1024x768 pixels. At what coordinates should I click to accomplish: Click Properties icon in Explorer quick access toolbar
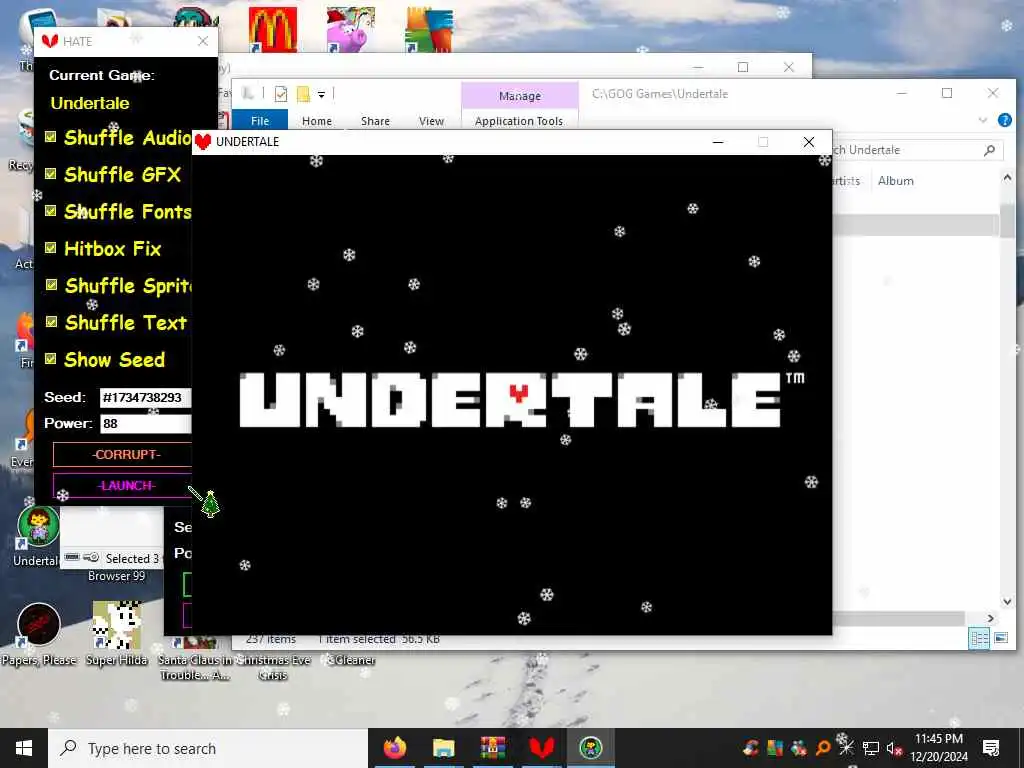tap(281, 94)
